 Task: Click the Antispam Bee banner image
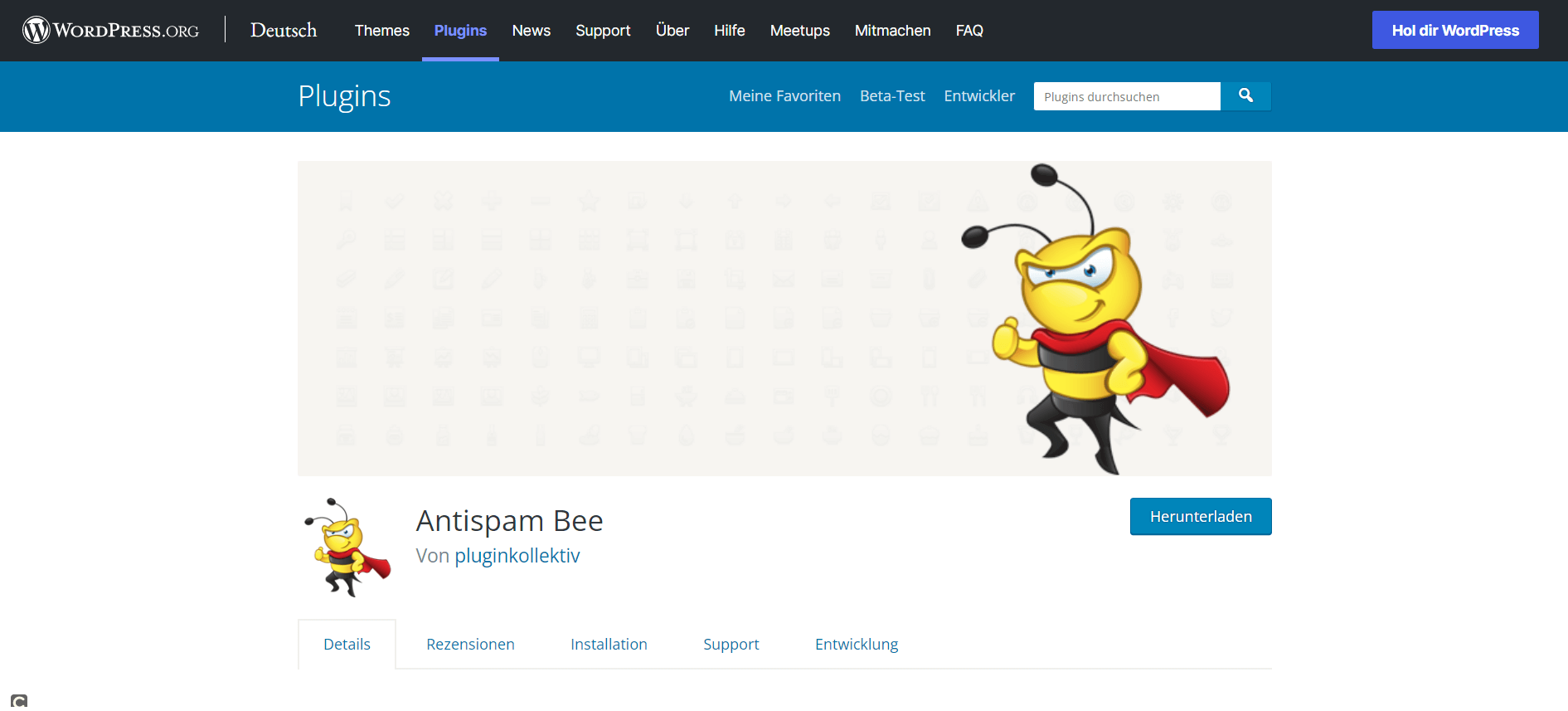pyautogui.click(x=784, y=319)
